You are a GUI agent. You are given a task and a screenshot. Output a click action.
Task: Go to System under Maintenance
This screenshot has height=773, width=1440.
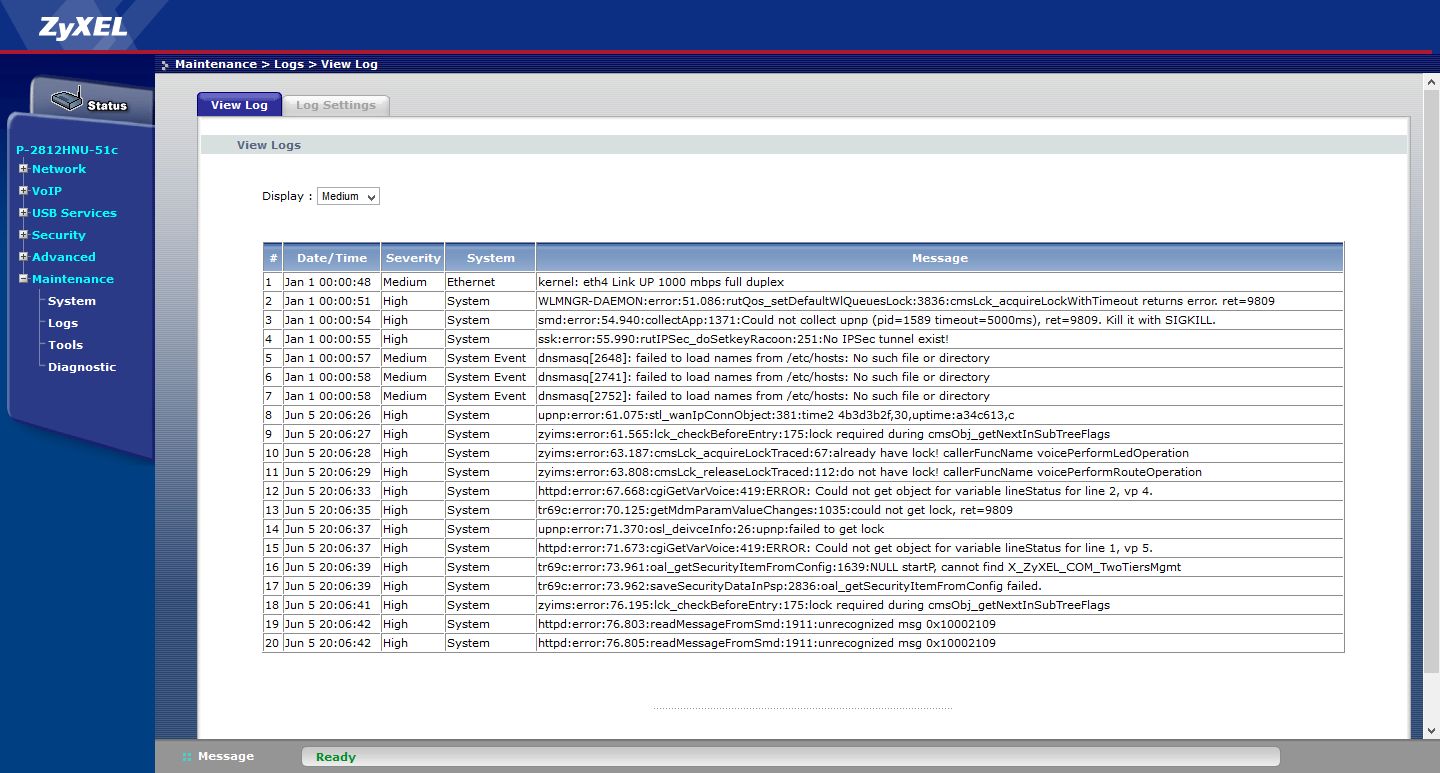pyautogui.click(x=72, y=301)
